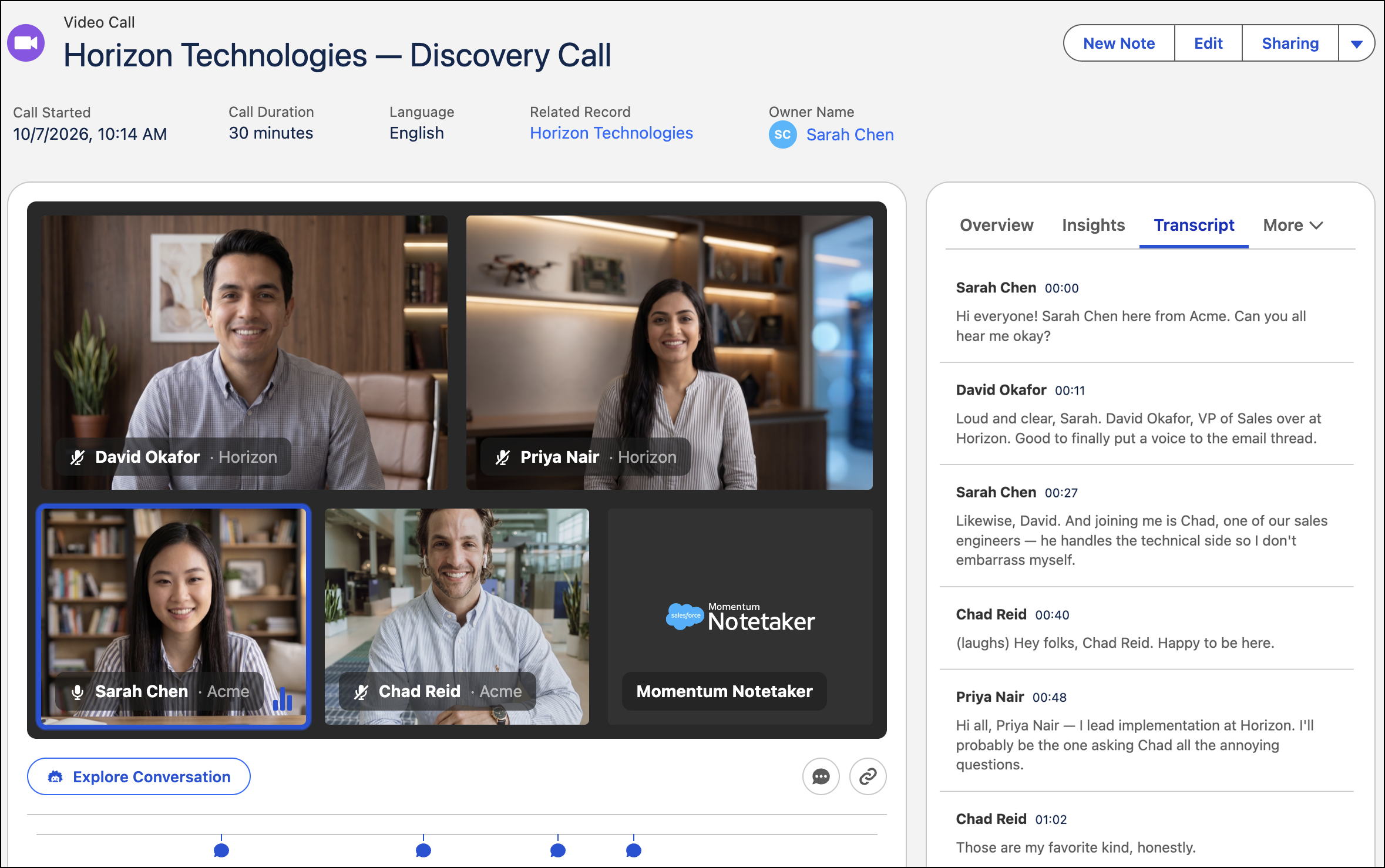Click the SC owner avatar icon
1385x868 pixels.
[x=782, y=134]
